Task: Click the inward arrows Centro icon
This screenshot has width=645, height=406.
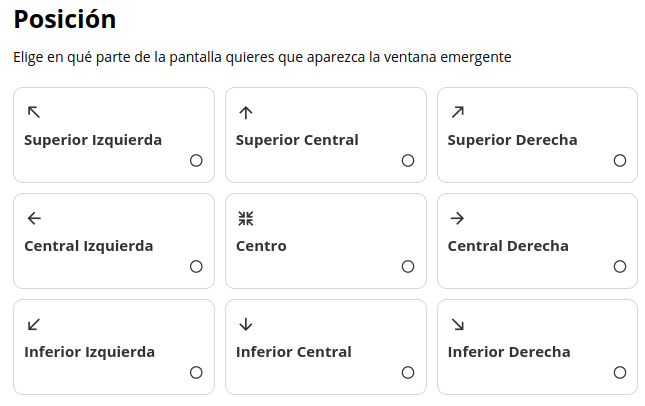Action: pyautogui.click(x=246, y=218)
